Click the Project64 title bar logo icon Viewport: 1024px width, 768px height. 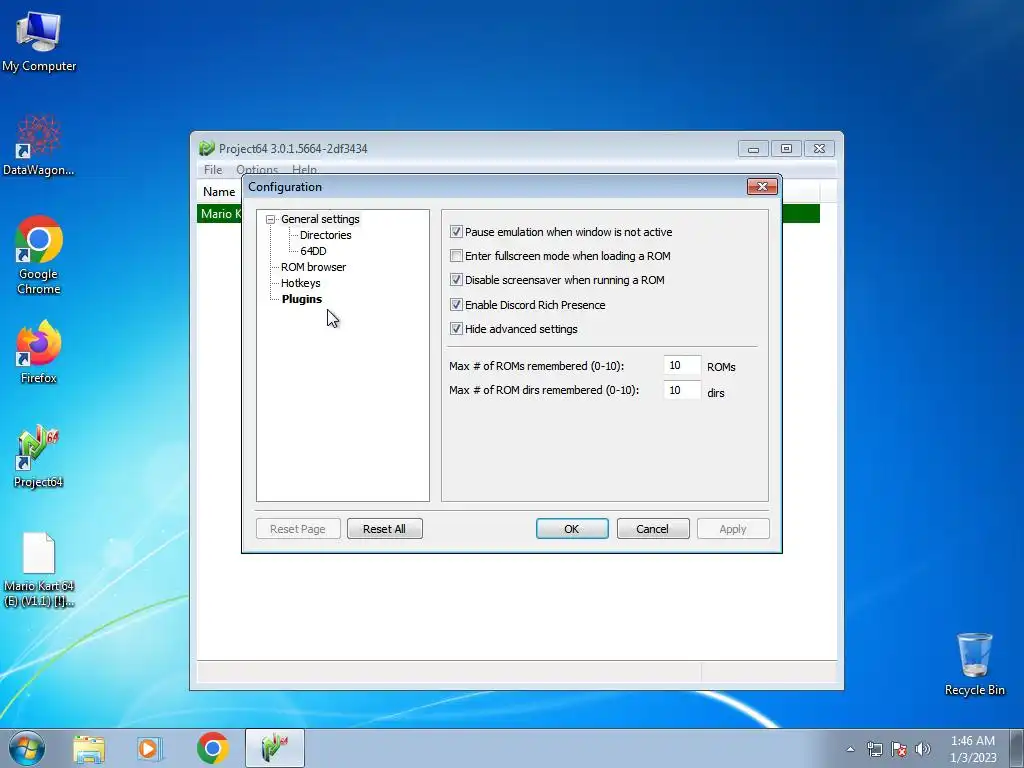(207, 148)
